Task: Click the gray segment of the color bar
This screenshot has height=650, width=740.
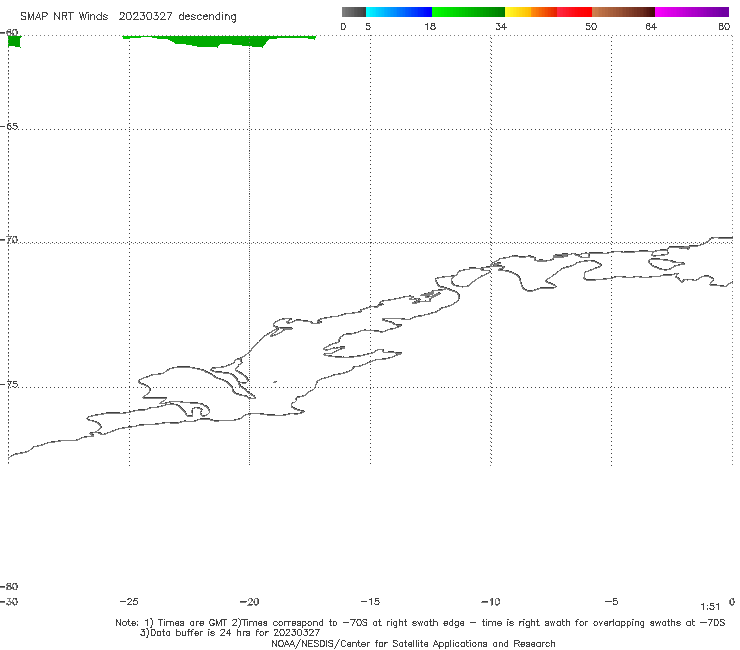Action: [x=353, y=12]
